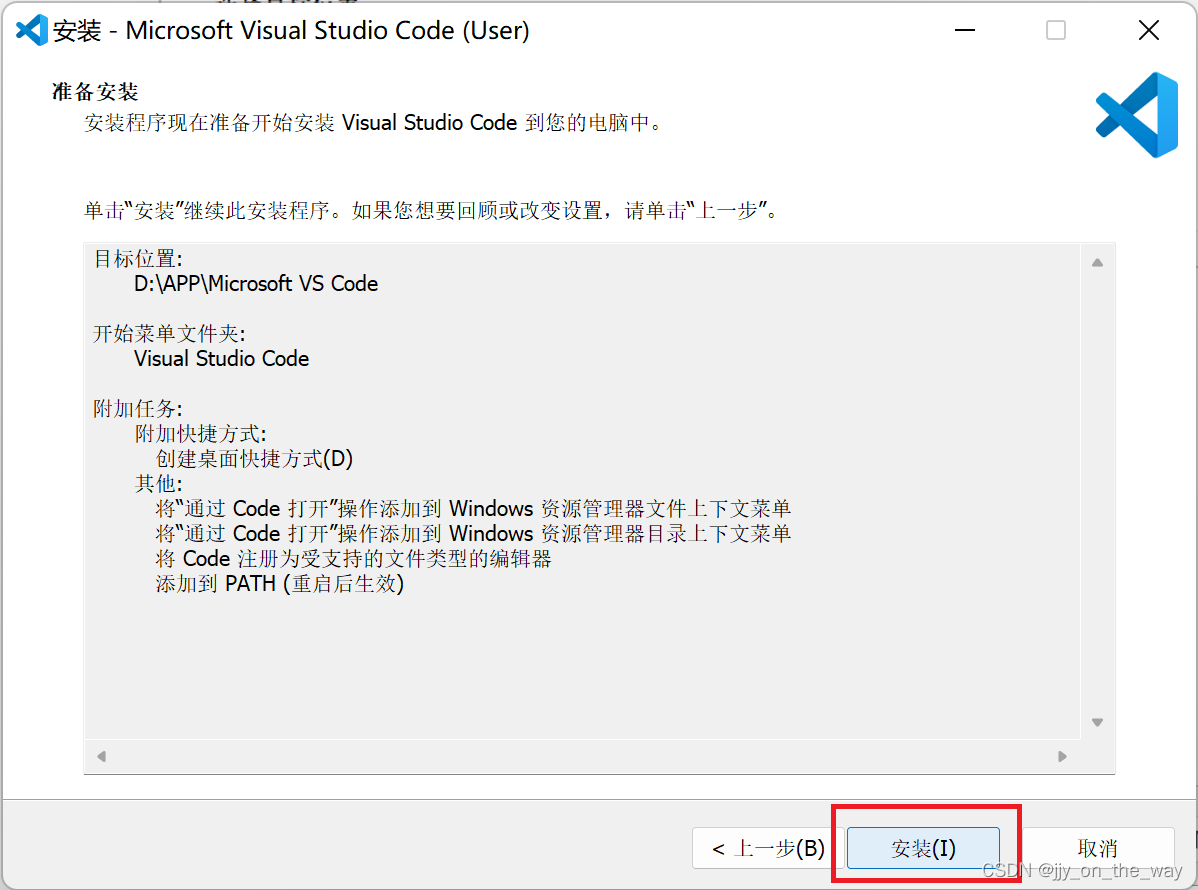Cancel setup with the 取消 button
The width and height of the screenshot is (1198, 890).
pyautogui.click(x=1097, y=848)
